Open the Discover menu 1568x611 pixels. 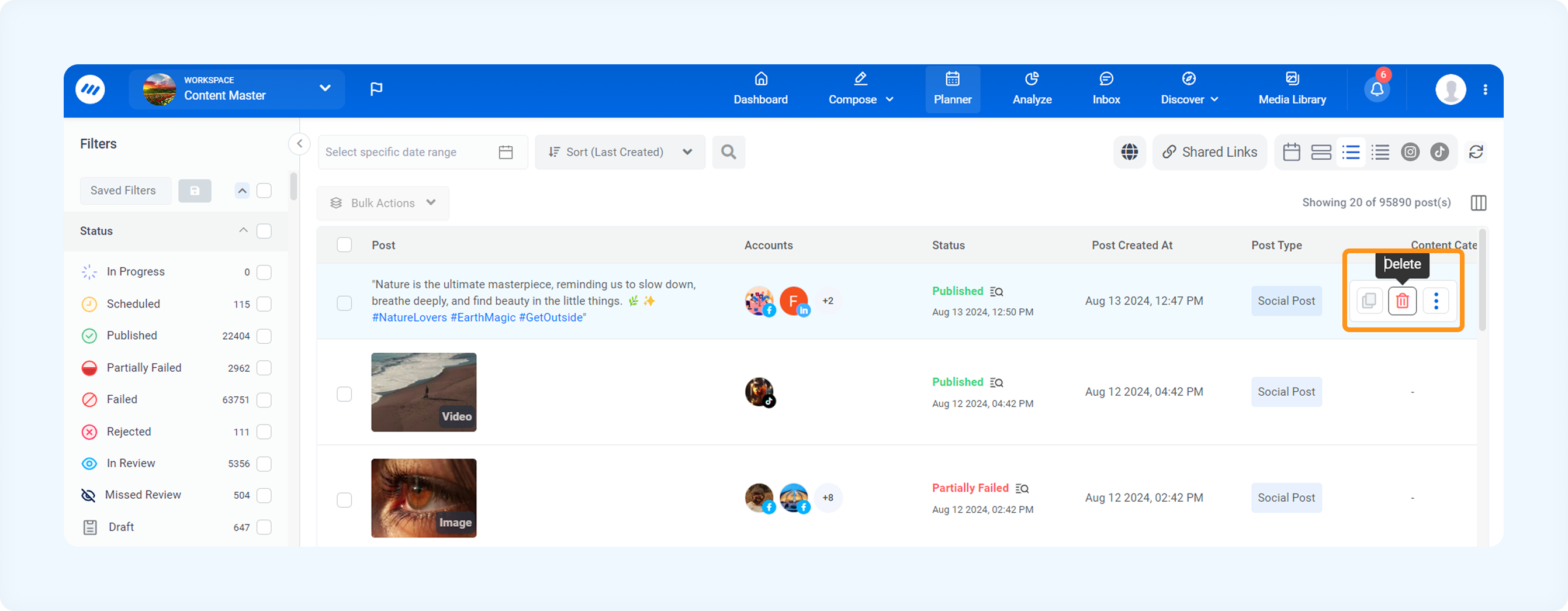click(x=1189, y=89)
